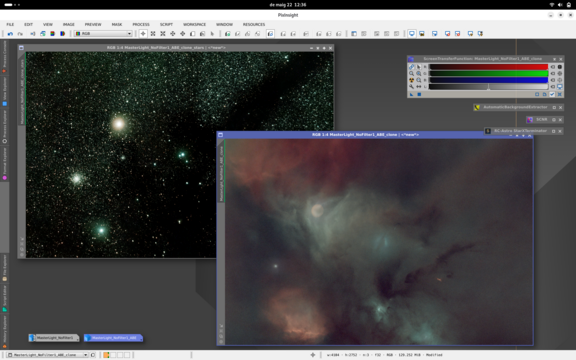The width and height of the screenshot is (576, 360).
Task: Open the view selector dropdown in status bar
Action: point(48,355)
